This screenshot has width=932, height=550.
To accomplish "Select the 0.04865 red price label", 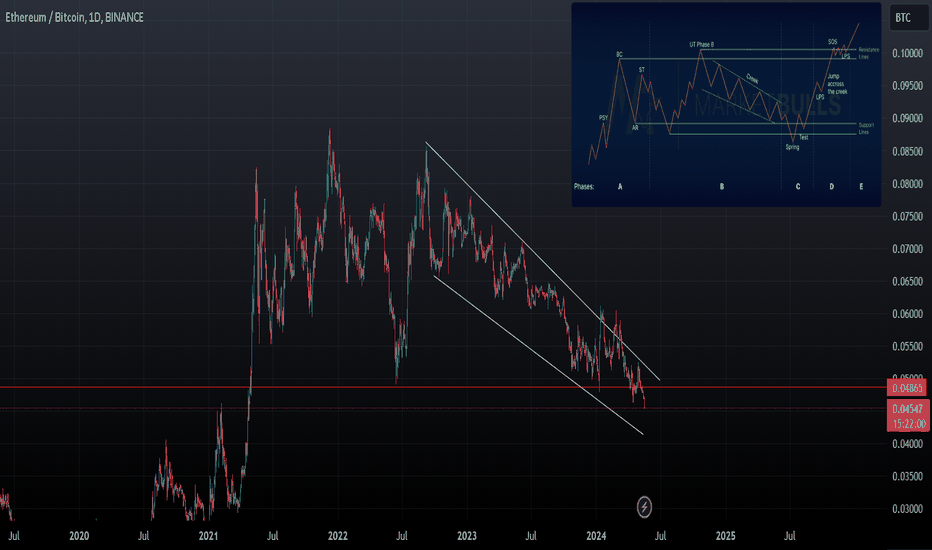I will tap(907, 388).
